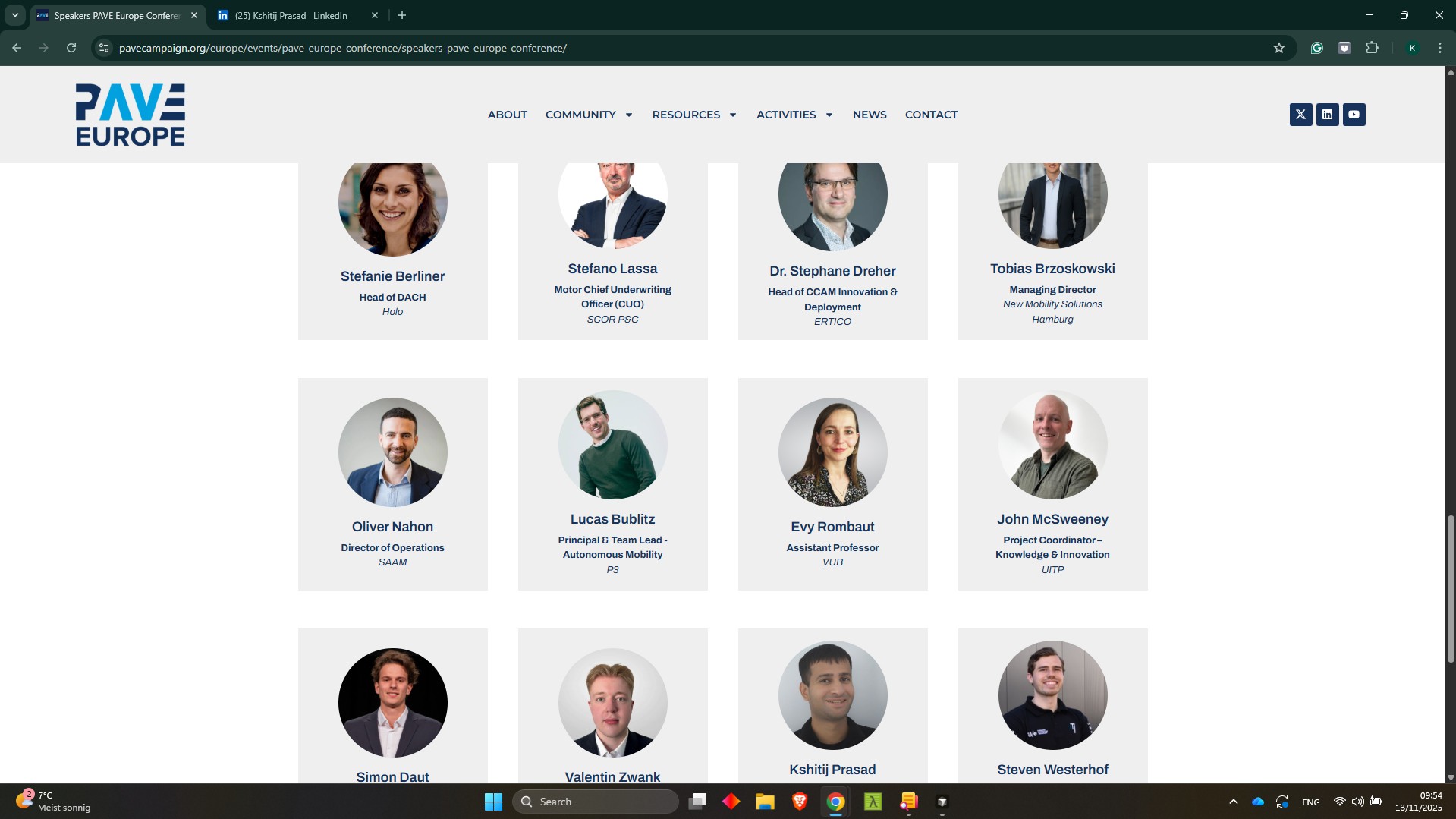Click the John McSweeney name
This screenshot has height=819, width=1456.
click(1052, 519)
